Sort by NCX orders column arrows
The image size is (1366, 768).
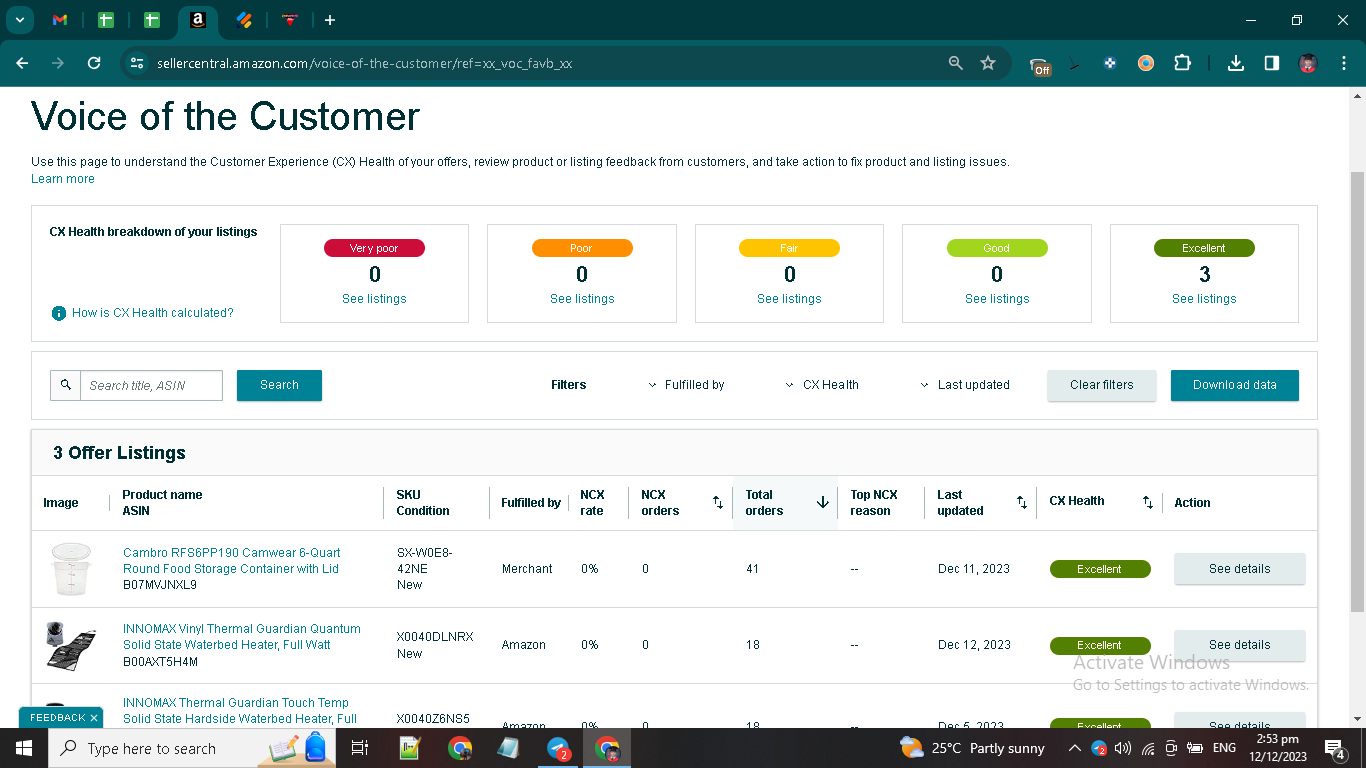[718, 502]
